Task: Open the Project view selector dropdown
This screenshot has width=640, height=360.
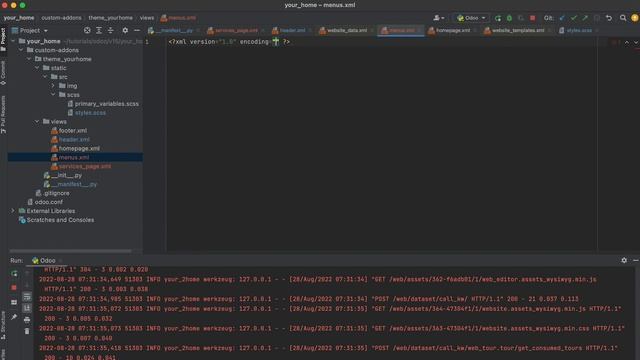Action: coord(30,31)
